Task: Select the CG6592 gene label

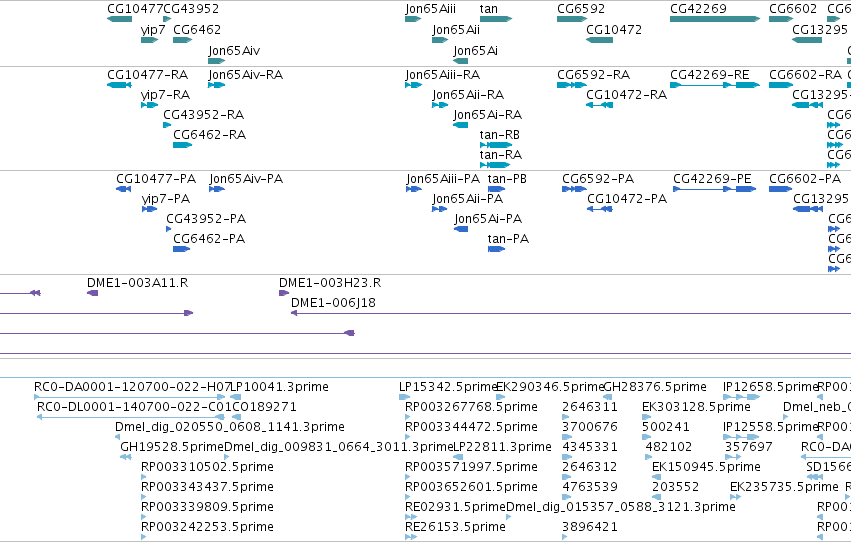Action: tap(581, 9)
